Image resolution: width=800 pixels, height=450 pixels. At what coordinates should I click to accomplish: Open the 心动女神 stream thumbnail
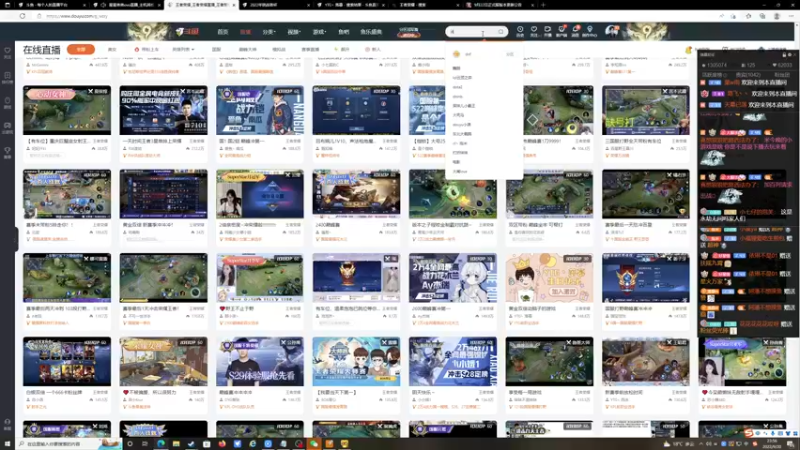coord(67,110)
